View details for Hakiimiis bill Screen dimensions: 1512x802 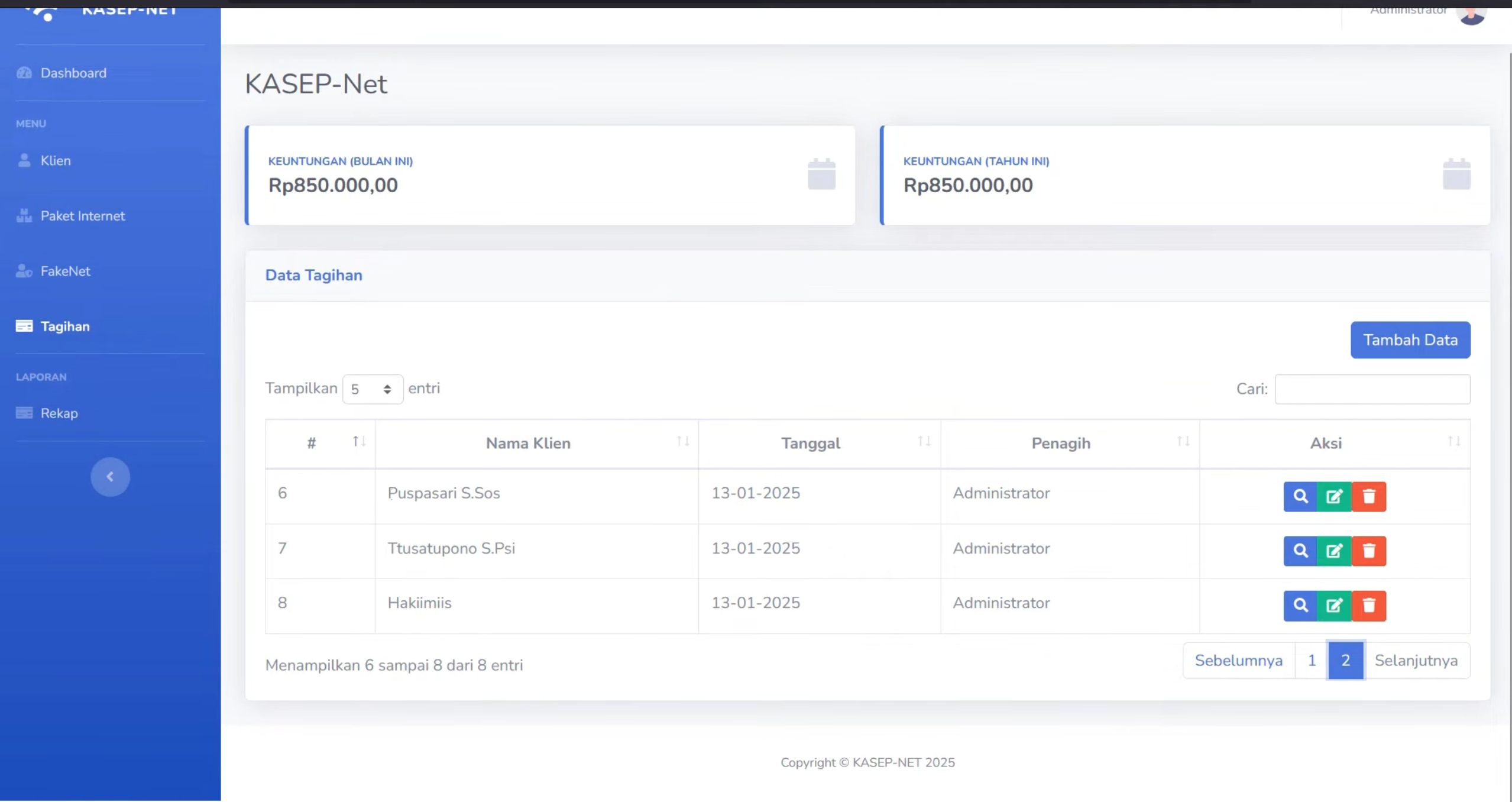(x=1300, y=605)
